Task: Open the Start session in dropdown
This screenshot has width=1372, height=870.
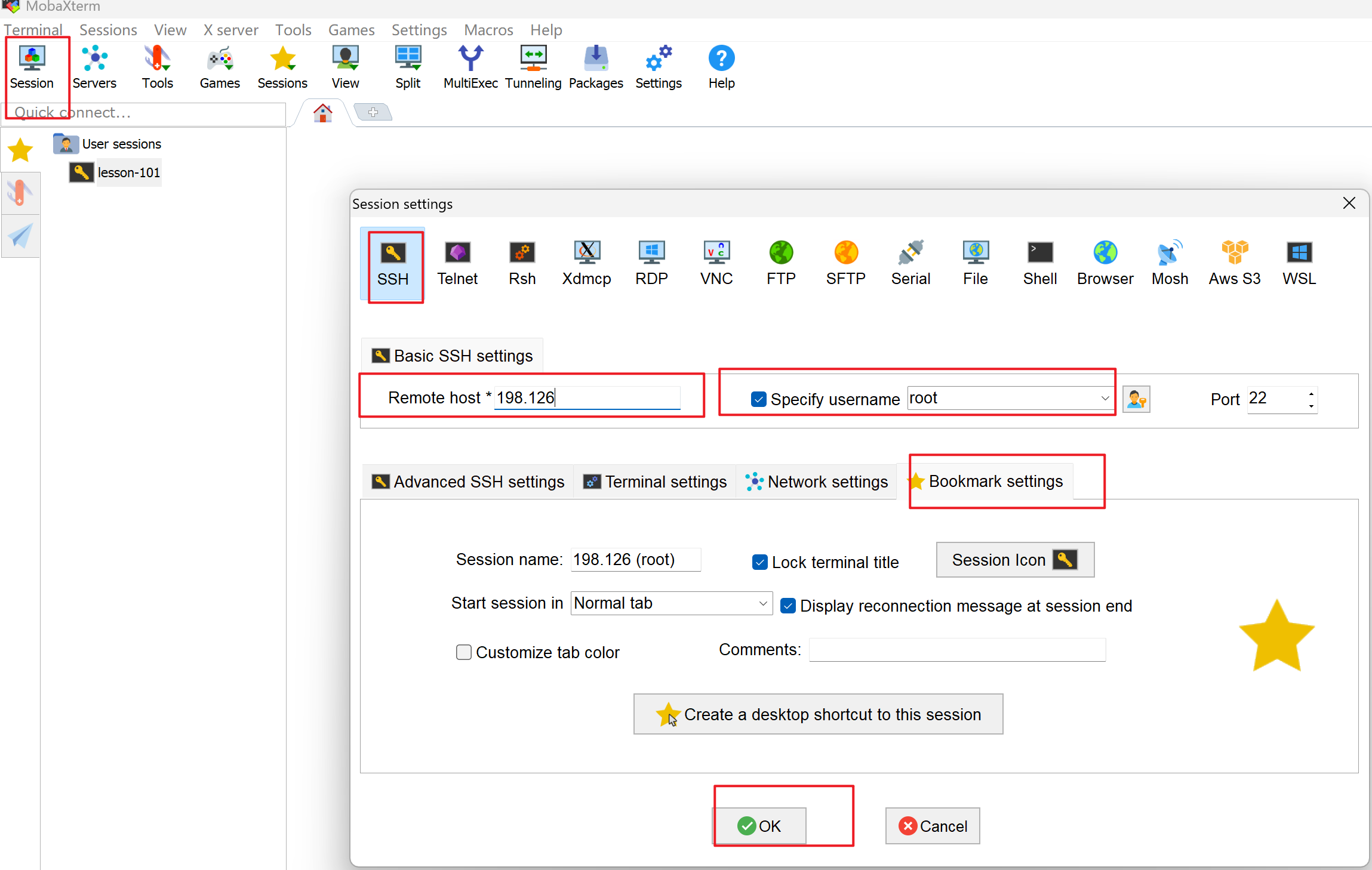Action: point(762,603)
